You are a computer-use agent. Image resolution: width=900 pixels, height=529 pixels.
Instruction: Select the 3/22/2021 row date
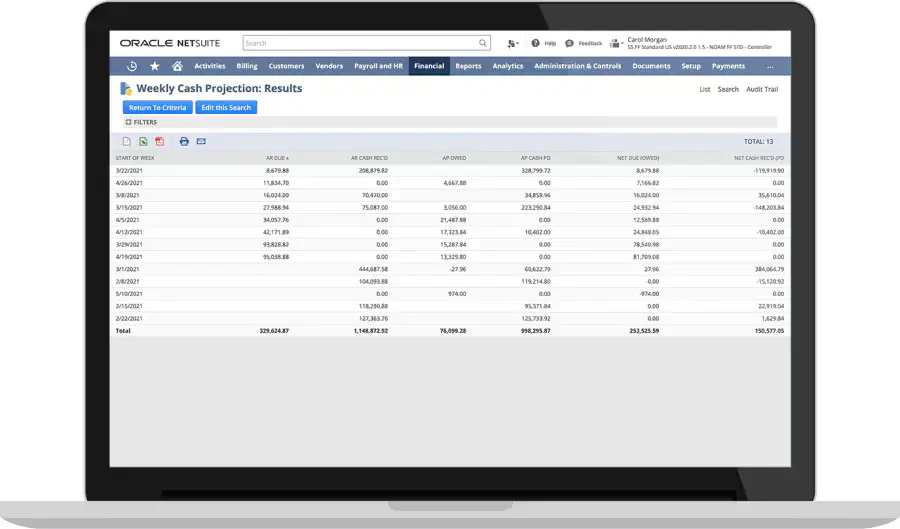pos(129,171)
